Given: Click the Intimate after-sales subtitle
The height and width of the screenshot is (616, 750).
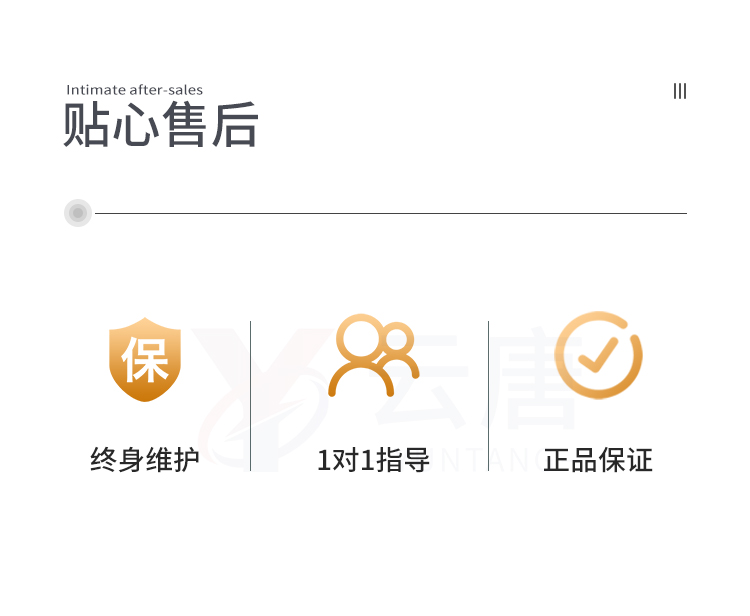Looking at the screenshot, I should 134,90.
